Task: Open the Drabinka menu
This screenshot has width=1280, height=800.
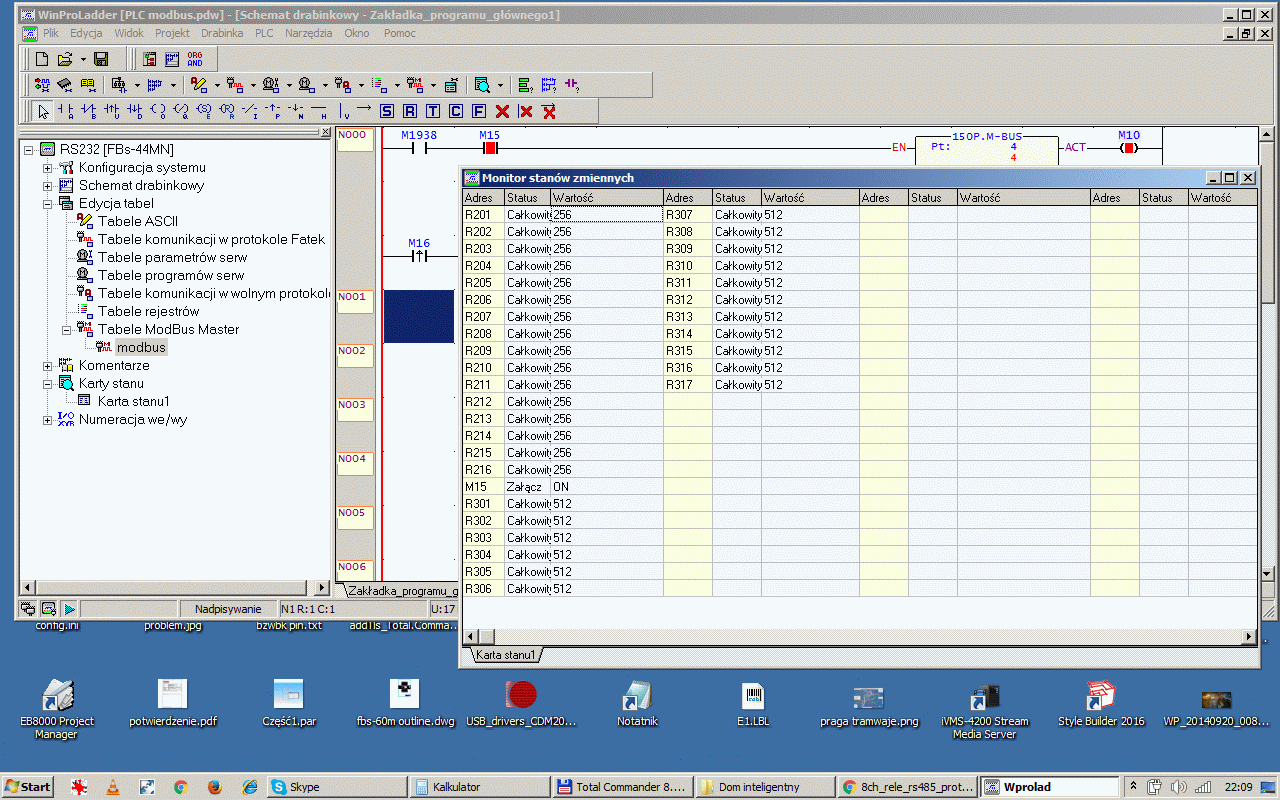Action: [x=221, y=33]
